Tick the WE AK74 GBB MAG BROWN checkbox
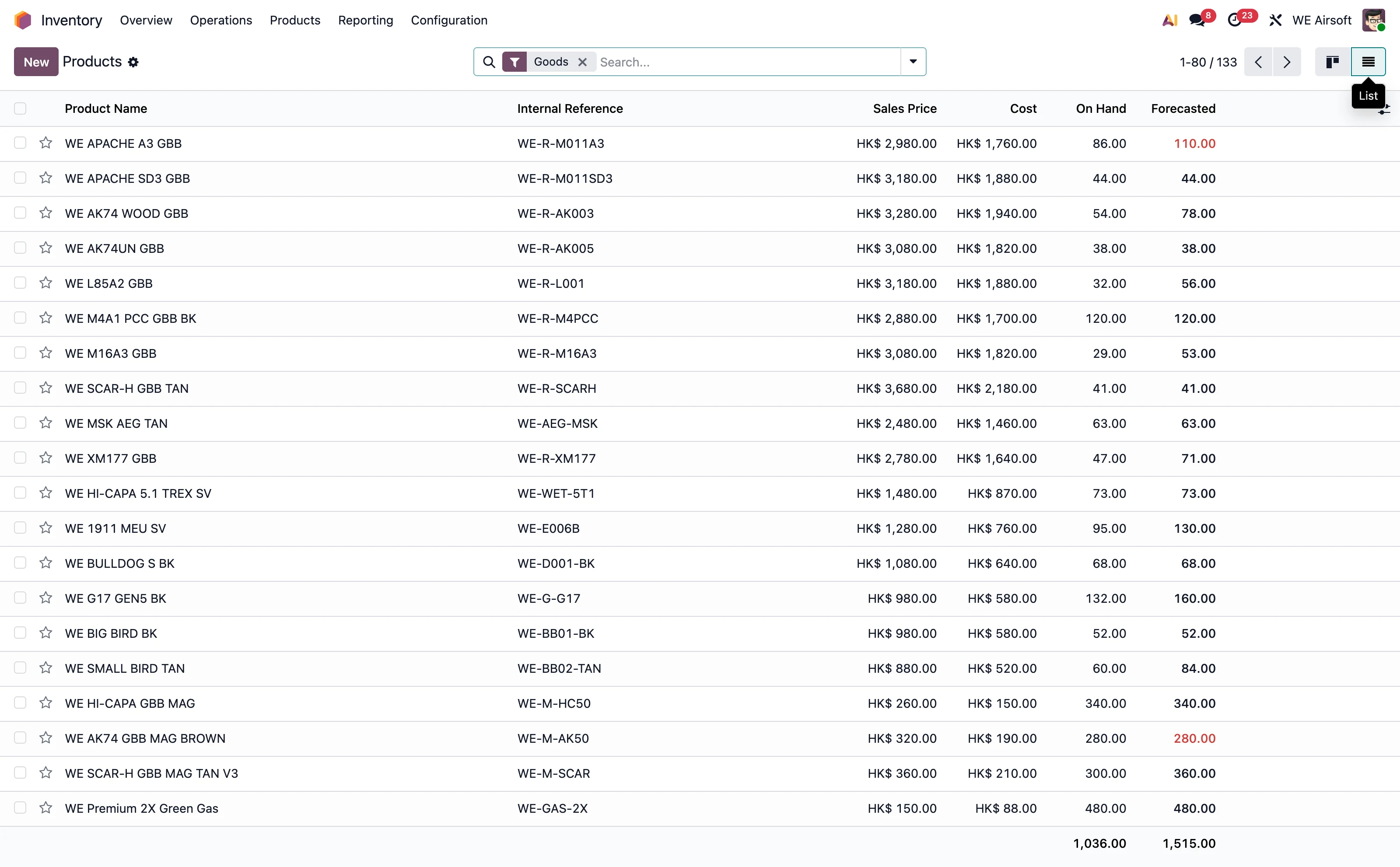The width and height of the screenshot is (1400, 867). coord(20,738)
